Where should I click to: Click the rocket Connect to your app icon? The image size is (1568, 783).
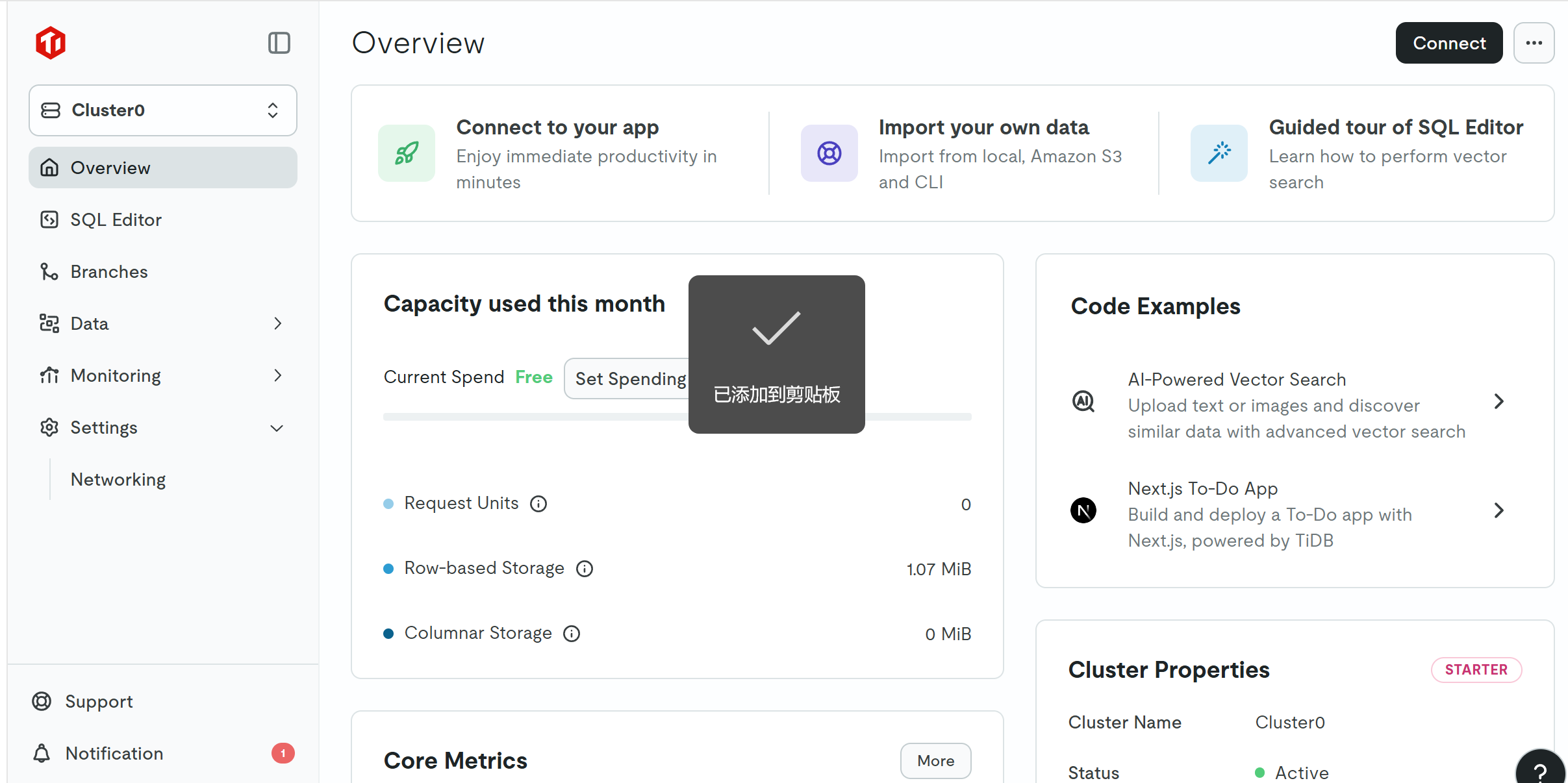407,153
